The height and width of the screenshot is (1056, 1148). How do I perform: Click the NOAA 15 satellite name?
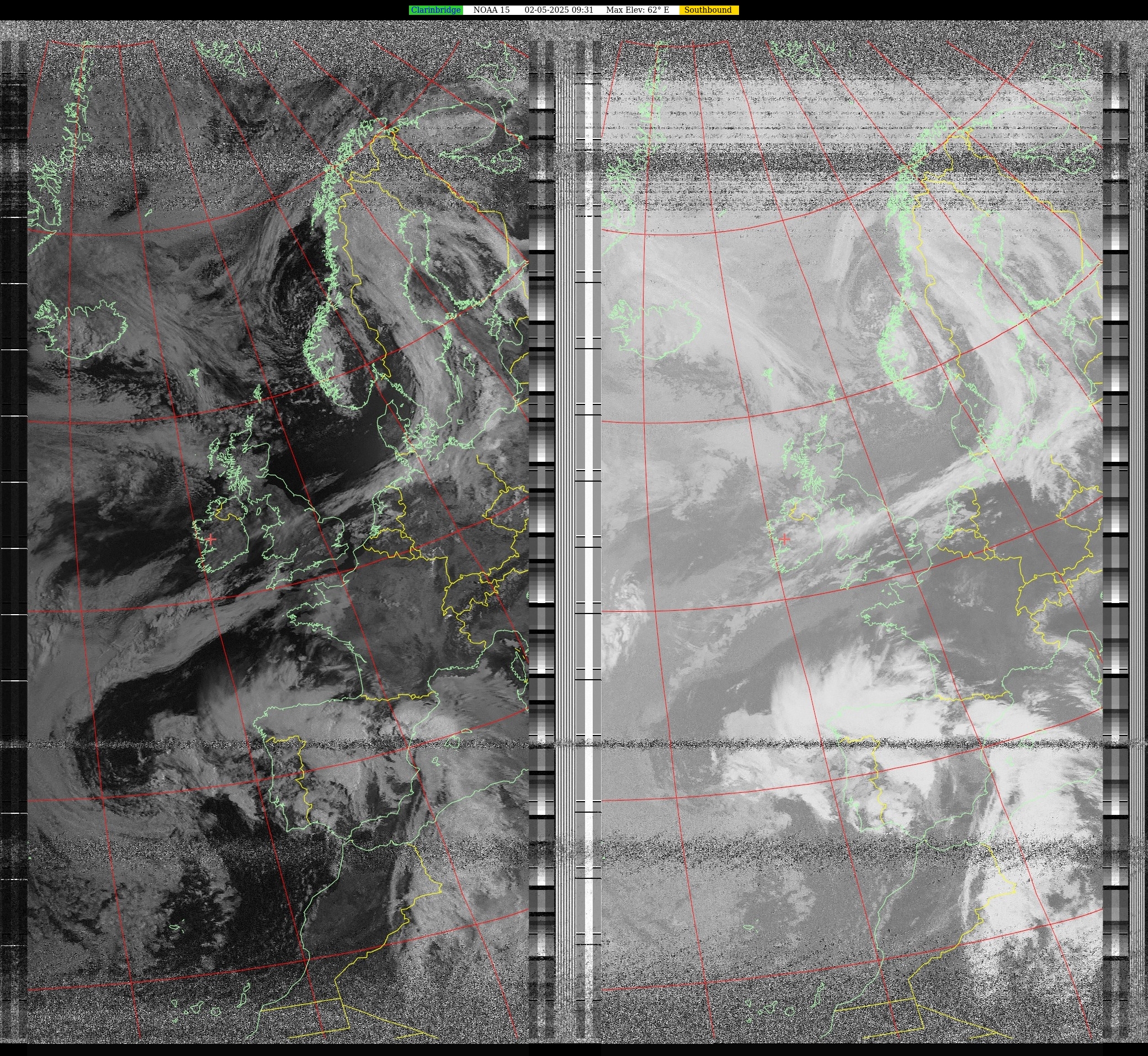pos(491,10)
